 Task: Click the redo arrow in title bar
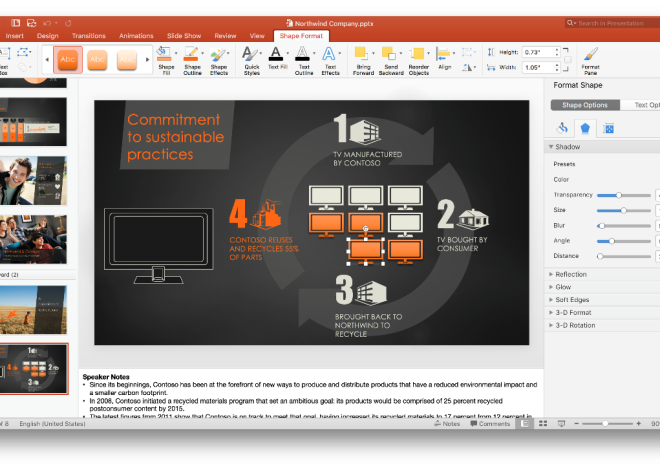68,23
